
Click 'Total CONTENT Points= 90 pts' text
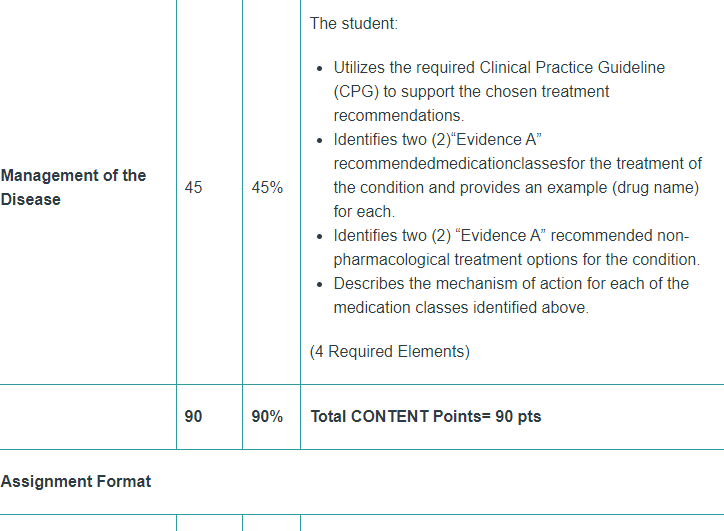click(426, 416)
